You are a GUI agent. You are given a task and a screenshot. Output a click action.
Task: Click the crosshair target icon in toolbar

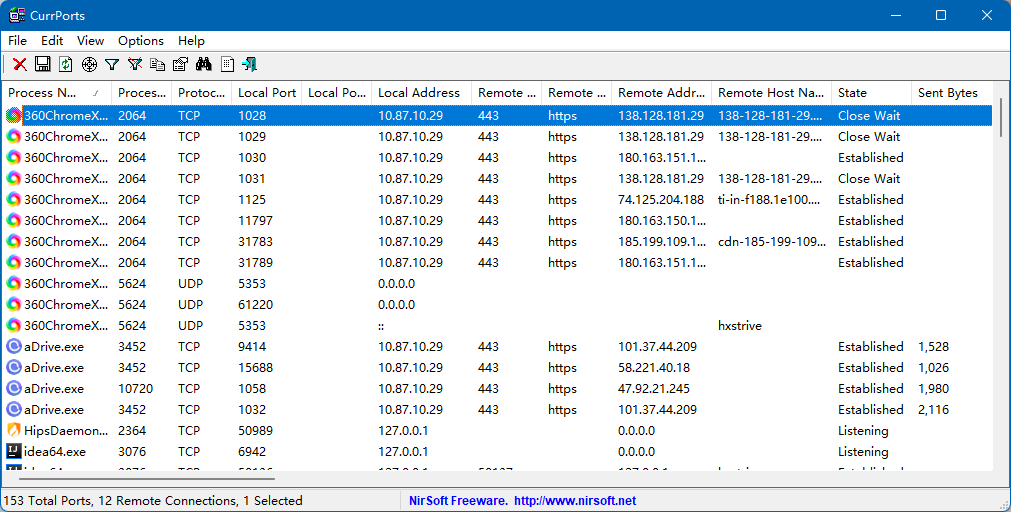[x=89, y=64]
